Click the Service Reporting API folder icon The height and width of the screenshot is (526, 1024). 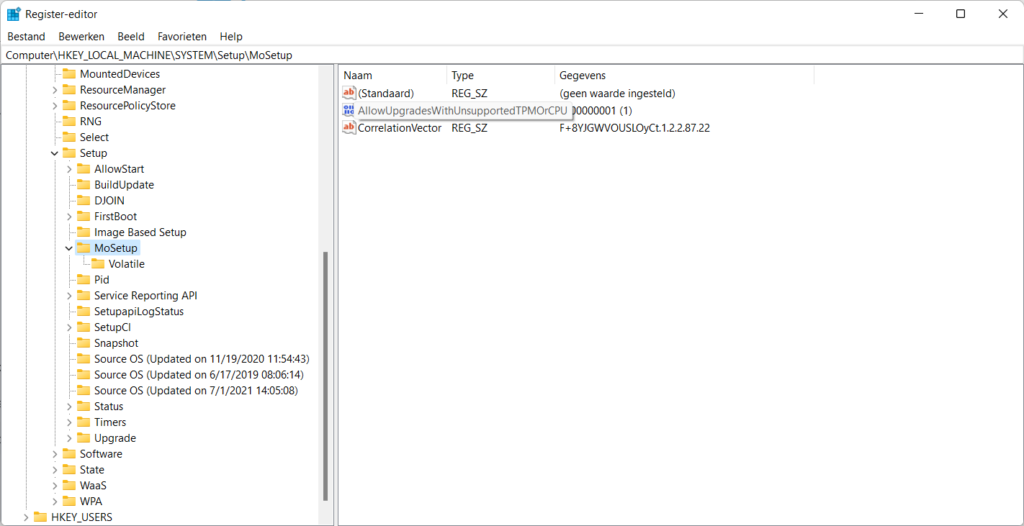[83, 295]
